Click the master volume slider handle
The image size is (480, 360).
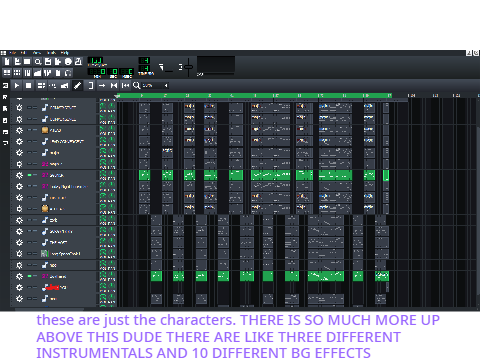tap(189, 67)
